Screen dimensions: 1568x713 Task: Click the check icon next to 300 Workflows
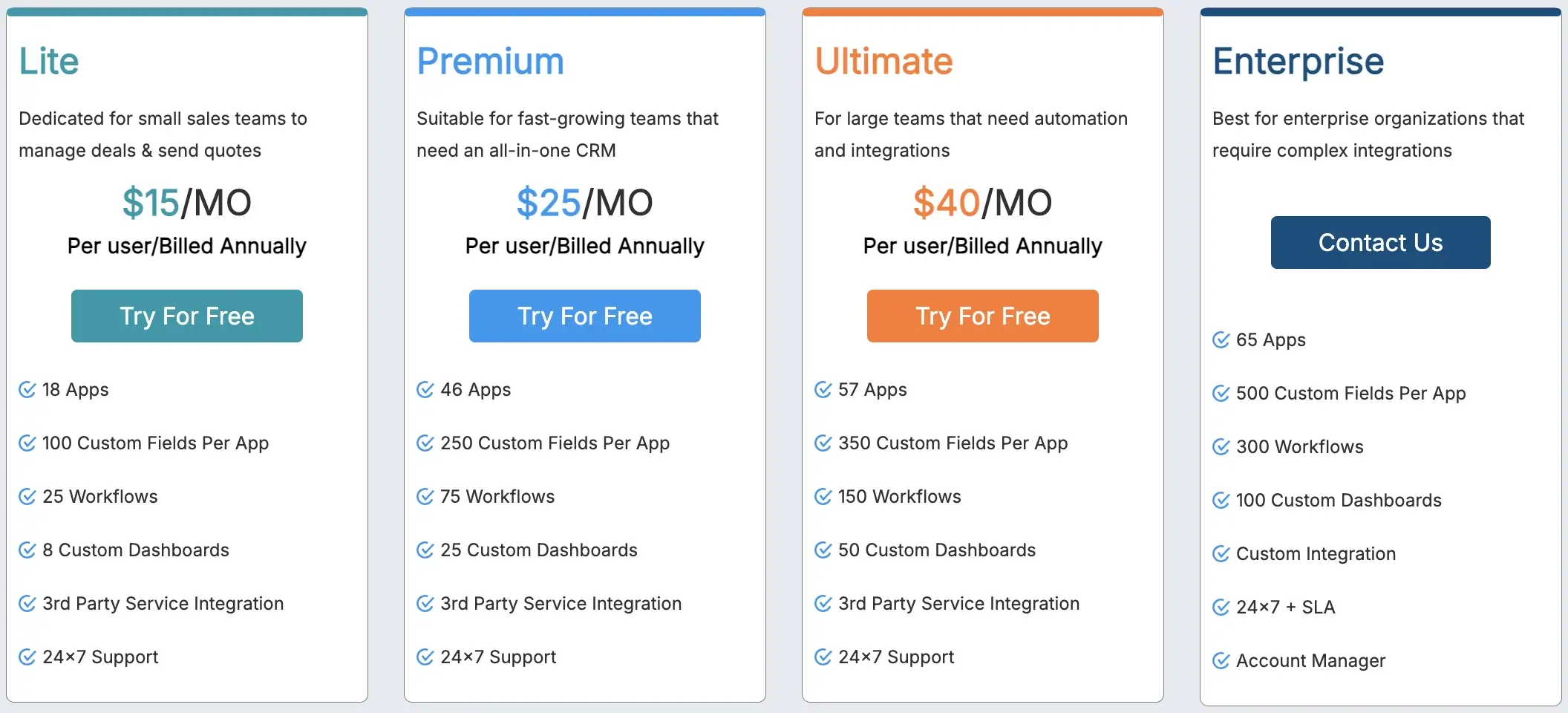click(1221, 446)
